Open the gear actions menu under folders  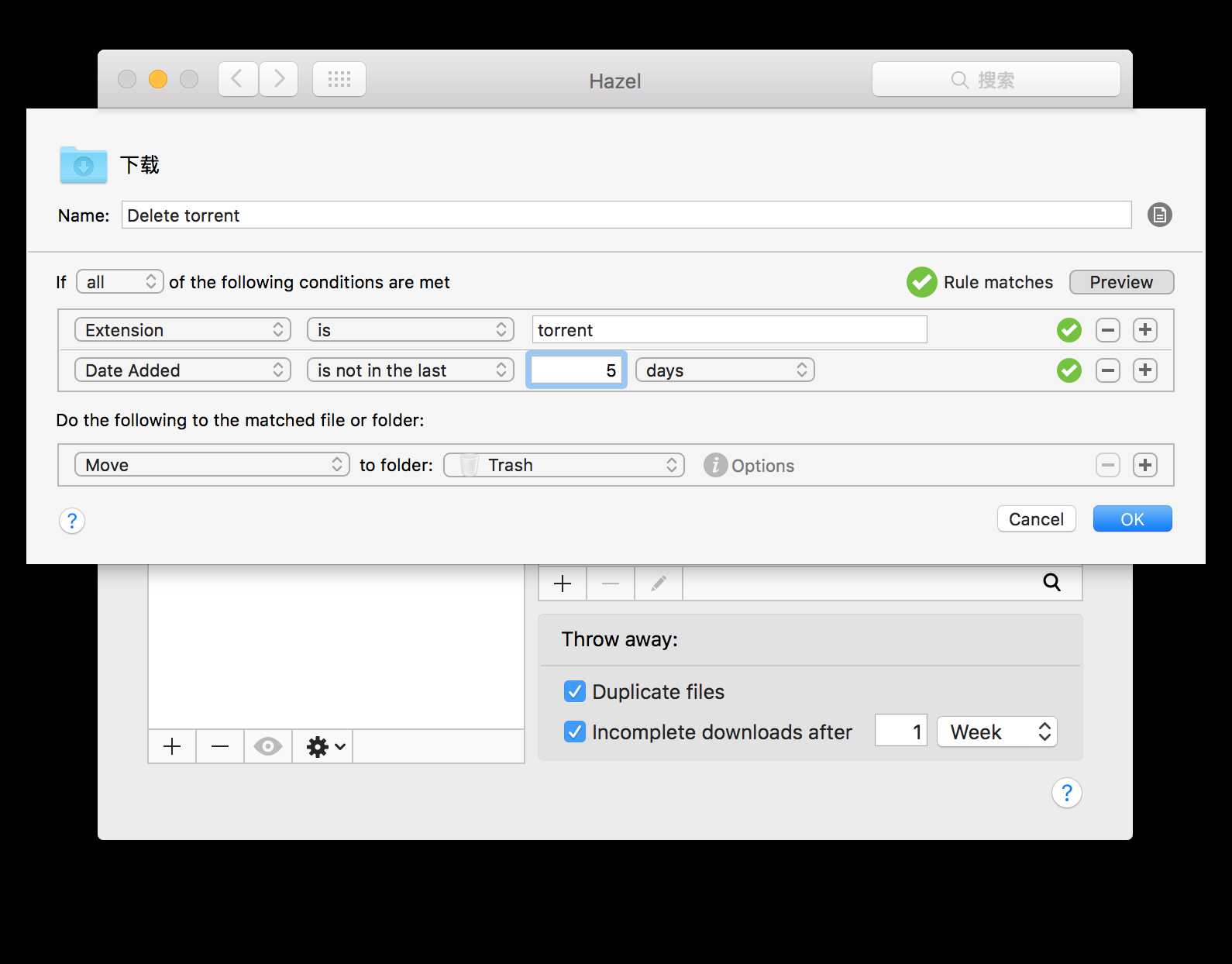(x=323, y=746)
